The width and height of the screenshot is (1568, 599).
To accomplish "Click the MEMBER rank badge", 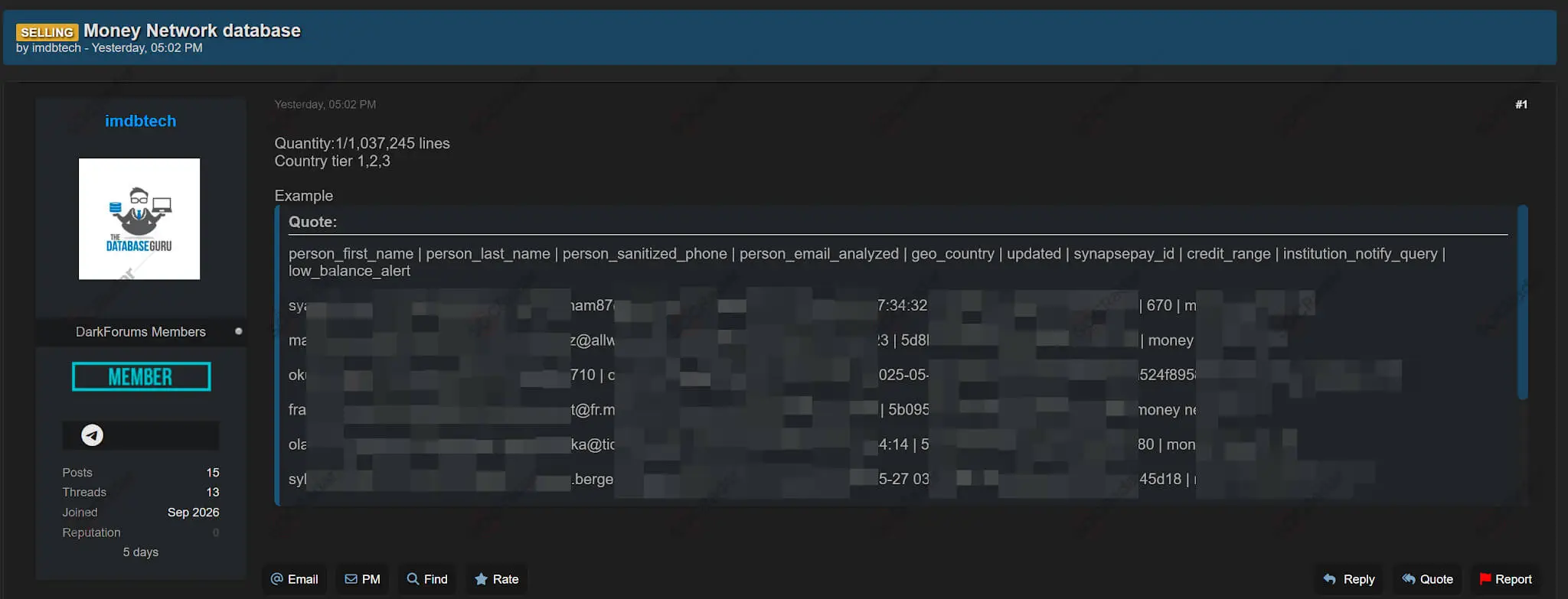I will tap(142, 376).
